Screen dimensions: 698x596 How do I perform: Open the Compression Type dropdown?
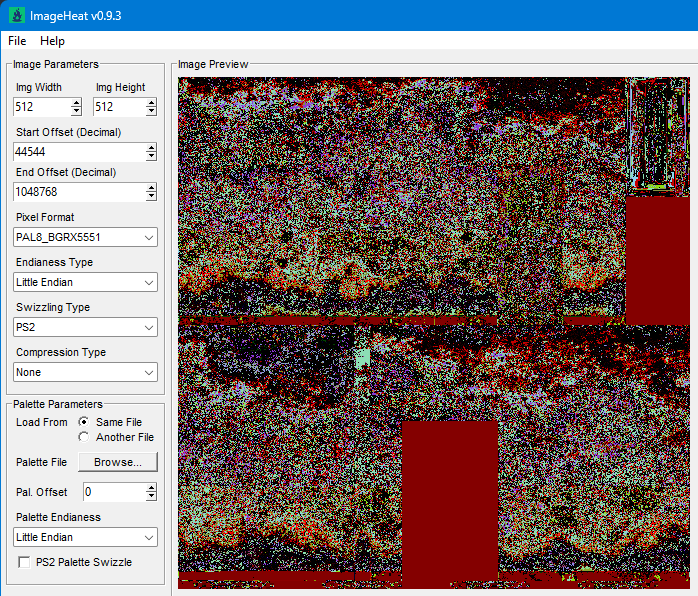click(85, 372)
